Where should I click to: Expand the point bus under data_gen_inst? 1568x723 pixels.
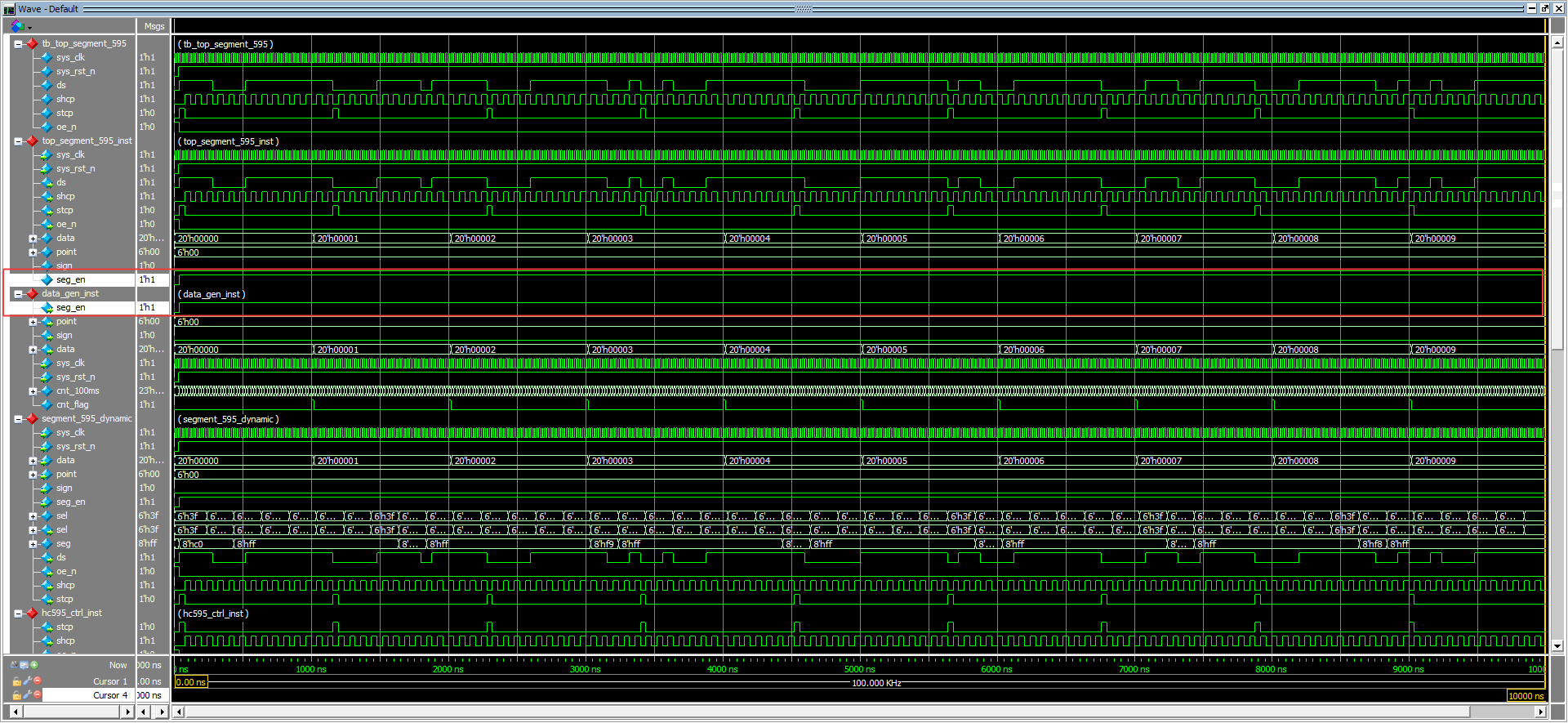tap(33, 322)
